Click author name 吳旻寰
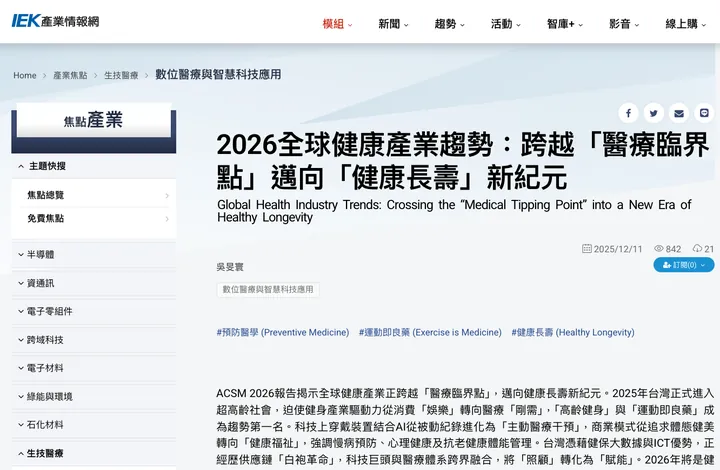 [230, 267]
